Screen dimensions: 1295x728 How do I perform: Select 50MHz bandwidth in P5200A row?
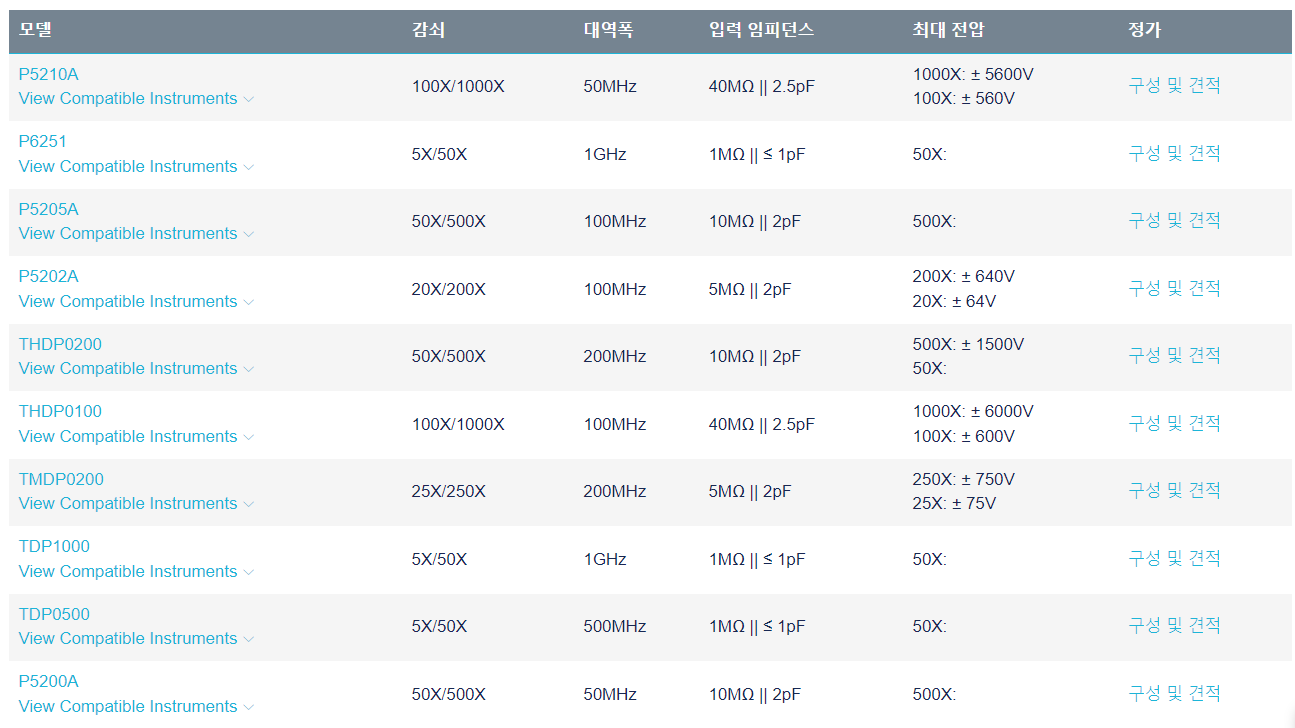(610, 694)
